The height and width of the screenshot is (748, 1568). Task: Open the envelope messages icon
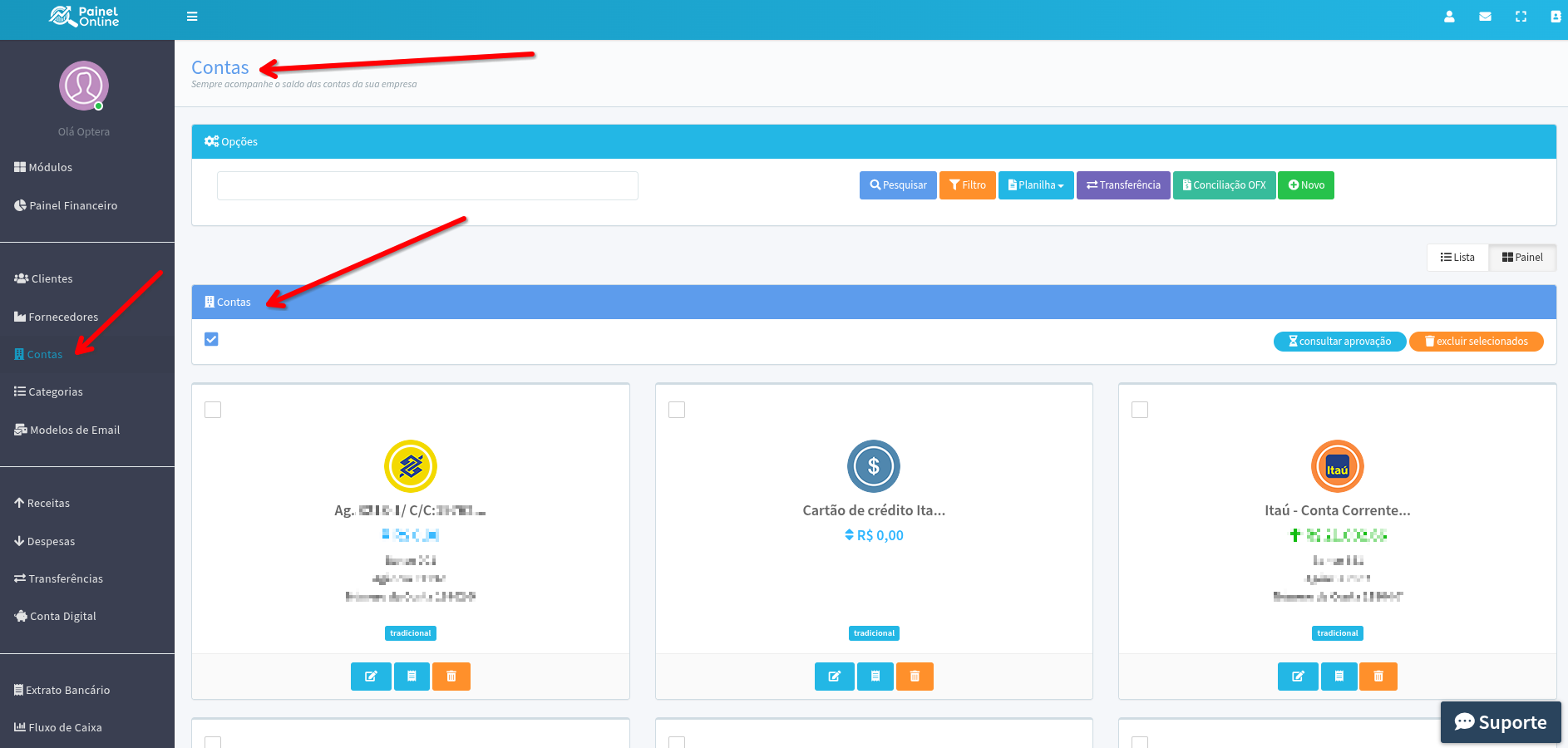1485,17
